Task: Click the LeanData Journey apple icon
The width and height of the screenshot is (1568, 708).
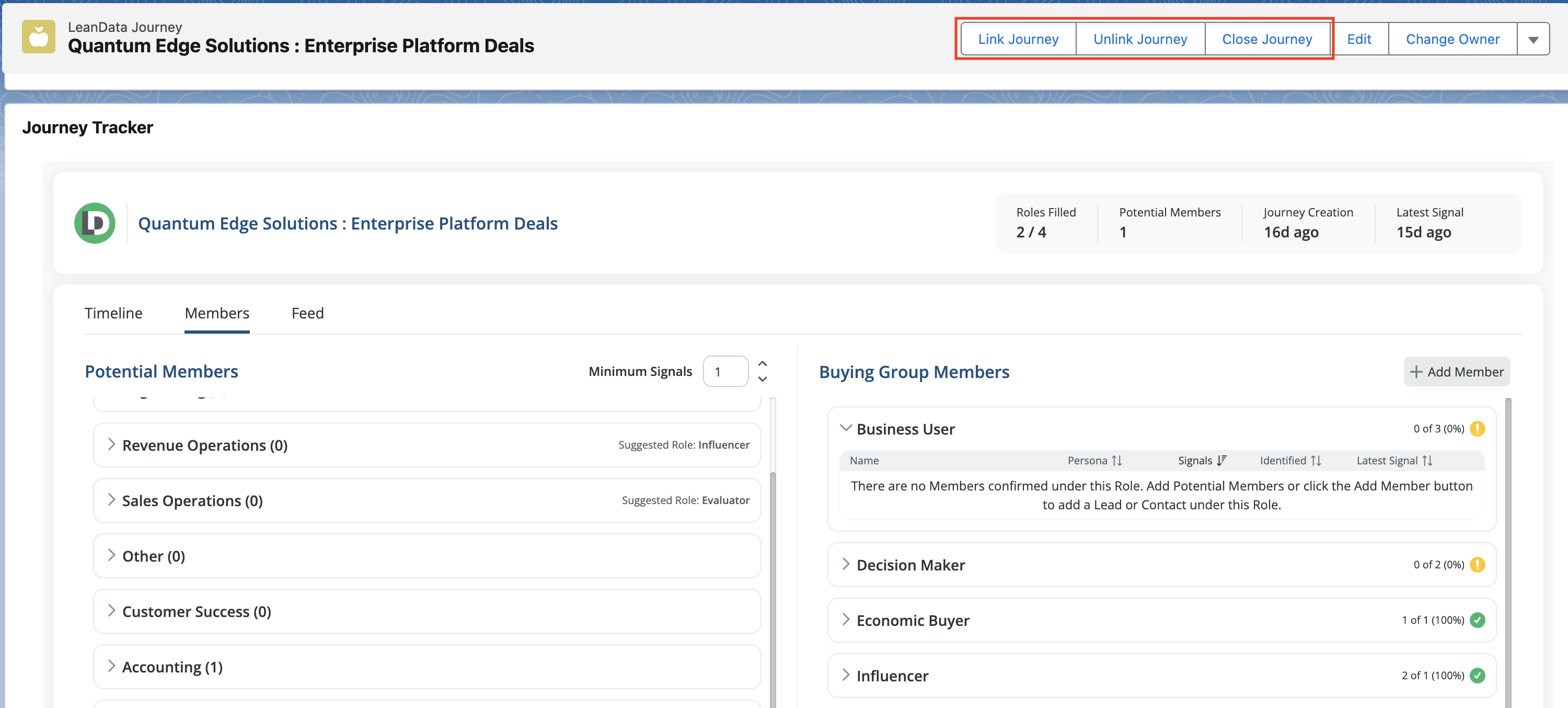Action: [x=38, y=37]
